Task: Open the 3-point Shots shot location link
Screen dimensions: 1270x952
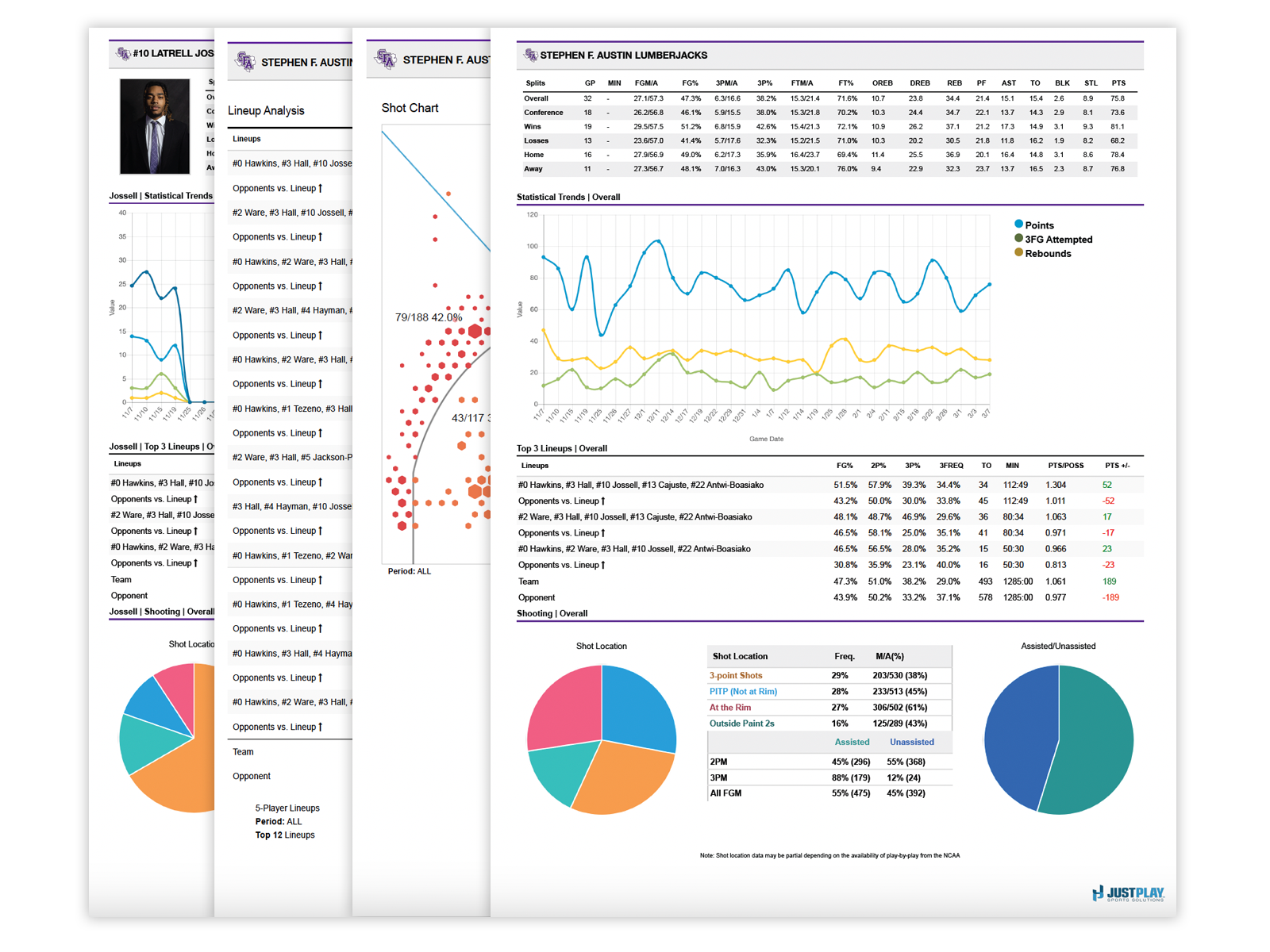Action: pyautogui.click(x=735, y=676)
